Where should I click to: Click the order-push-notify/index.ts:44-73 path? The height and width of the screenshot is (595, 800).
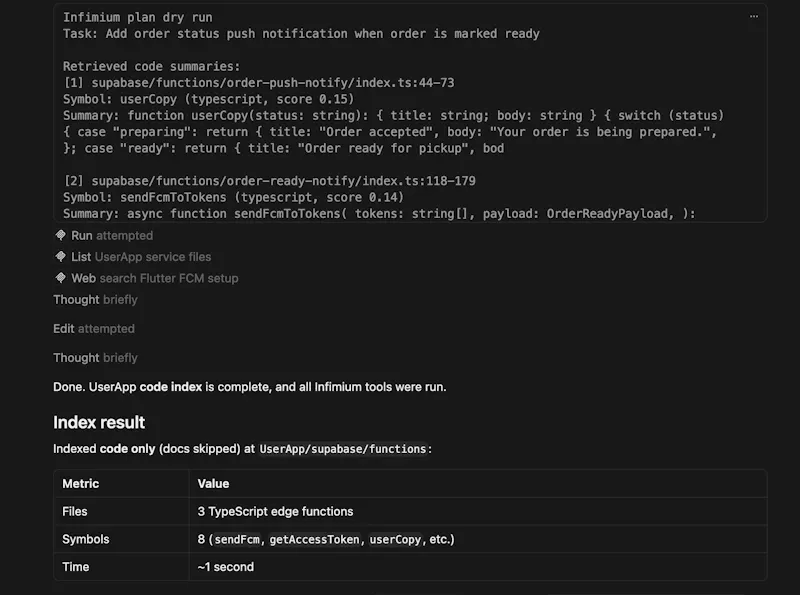pos(273,83)
